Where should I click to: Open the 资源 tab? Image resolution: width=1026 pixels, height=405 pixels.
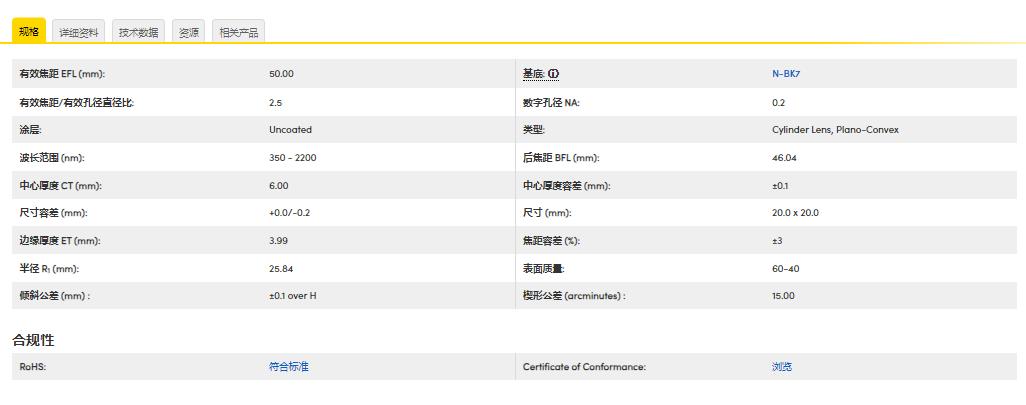tap(188, 32)
